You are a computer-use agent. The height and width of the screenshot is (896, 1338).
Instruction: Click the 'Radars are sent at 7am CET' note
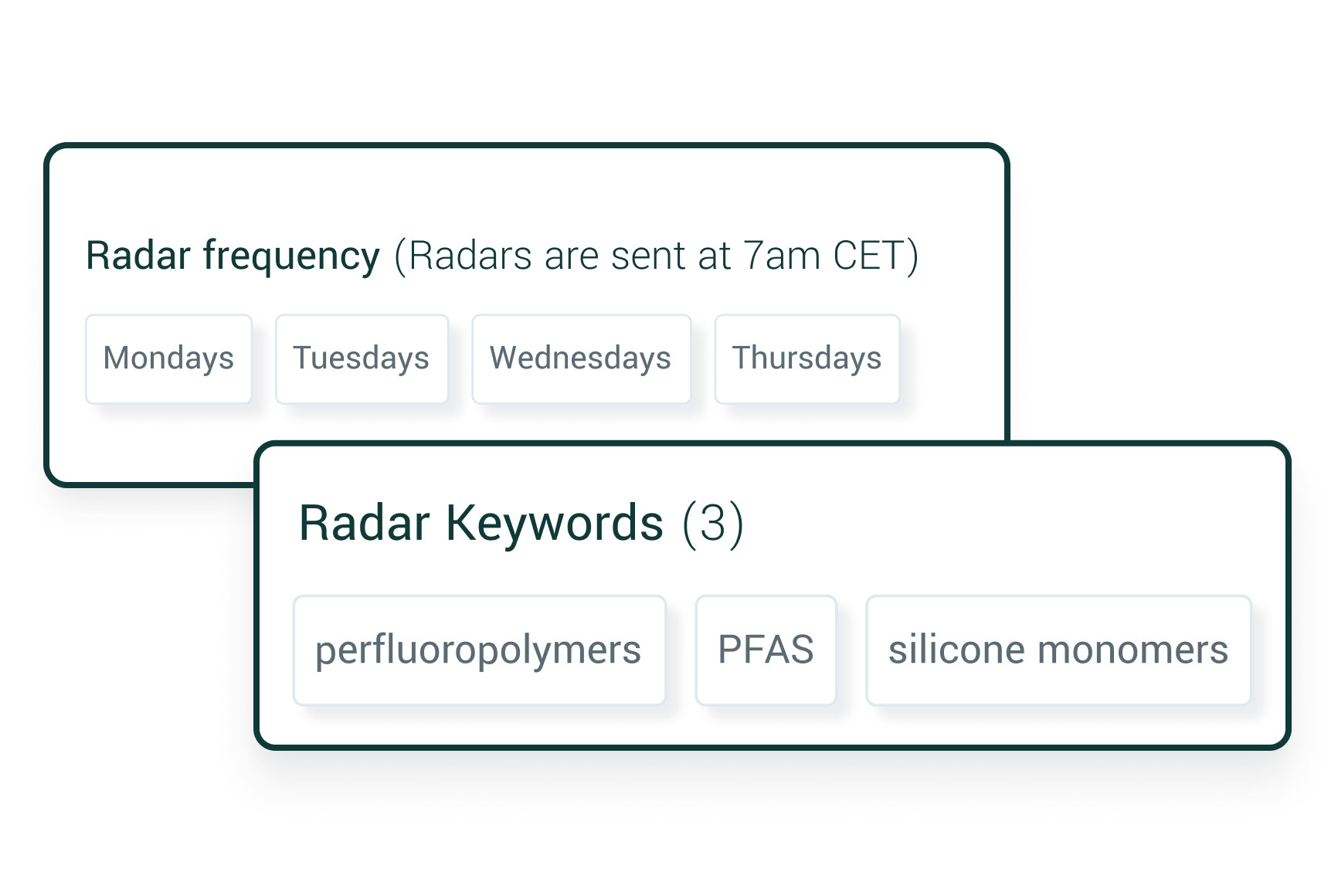tap(657, 256)
